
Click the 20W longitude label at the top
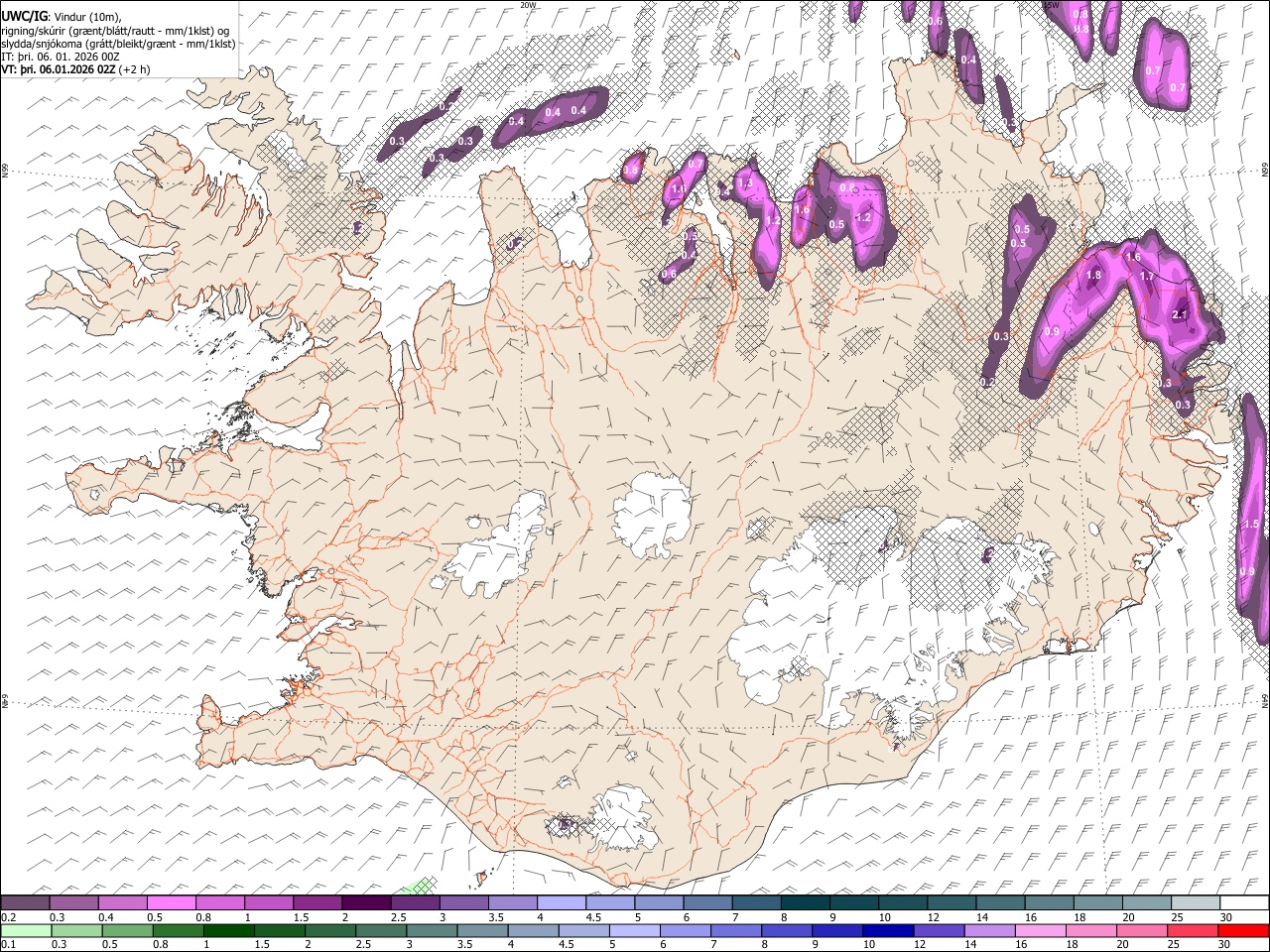(x=529, y=5)
